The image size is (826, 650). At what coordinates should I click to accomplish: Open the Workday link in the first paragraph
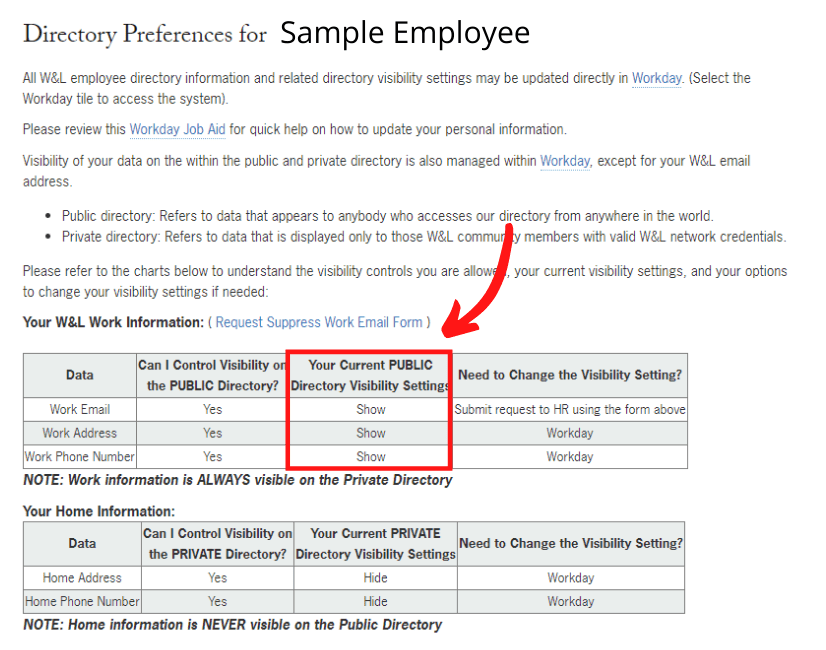click(656, 78)
